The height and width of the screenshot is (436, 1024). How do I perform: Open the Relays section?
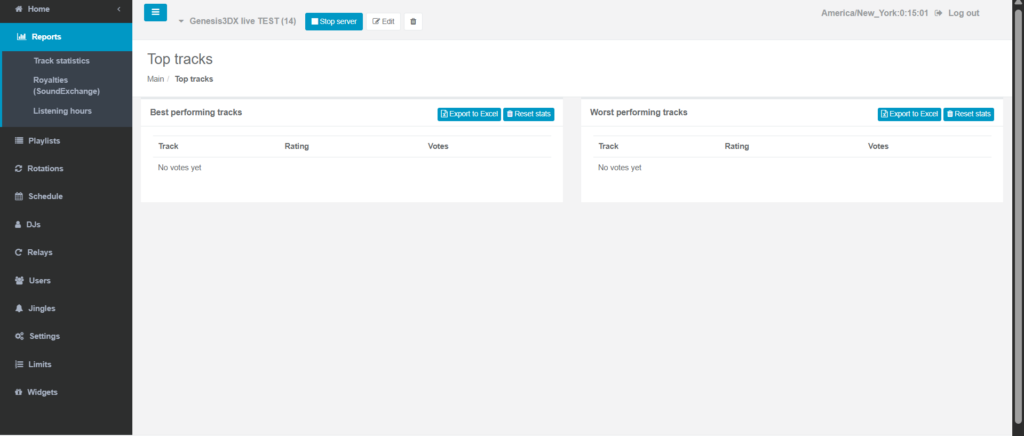pyautogui.click(x=40, y=253)
